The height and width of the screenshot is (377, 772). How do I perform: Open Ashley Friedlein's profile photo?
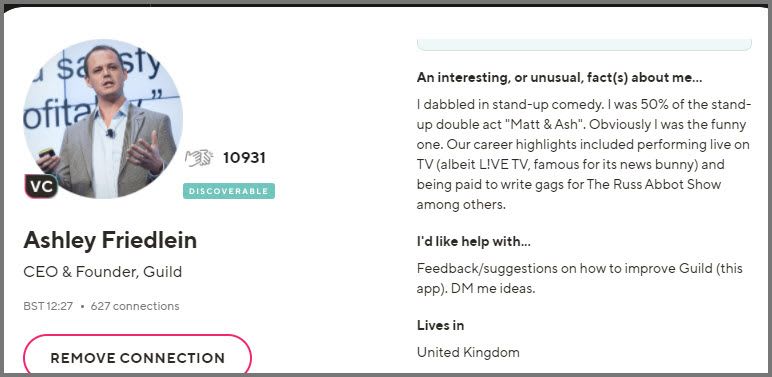point(103,119)
